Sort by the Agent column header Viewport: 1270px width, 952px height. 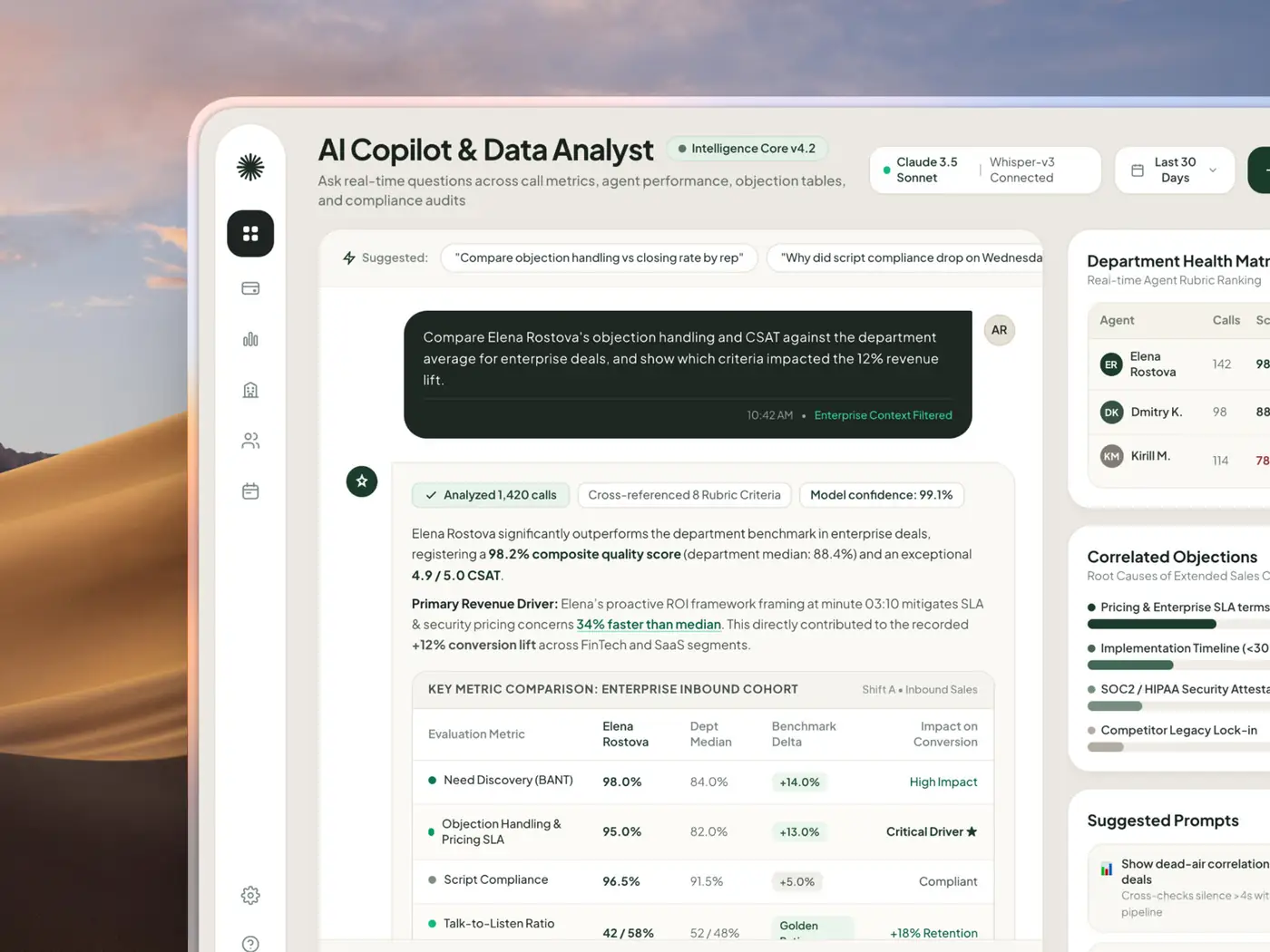click(1117, 320)
